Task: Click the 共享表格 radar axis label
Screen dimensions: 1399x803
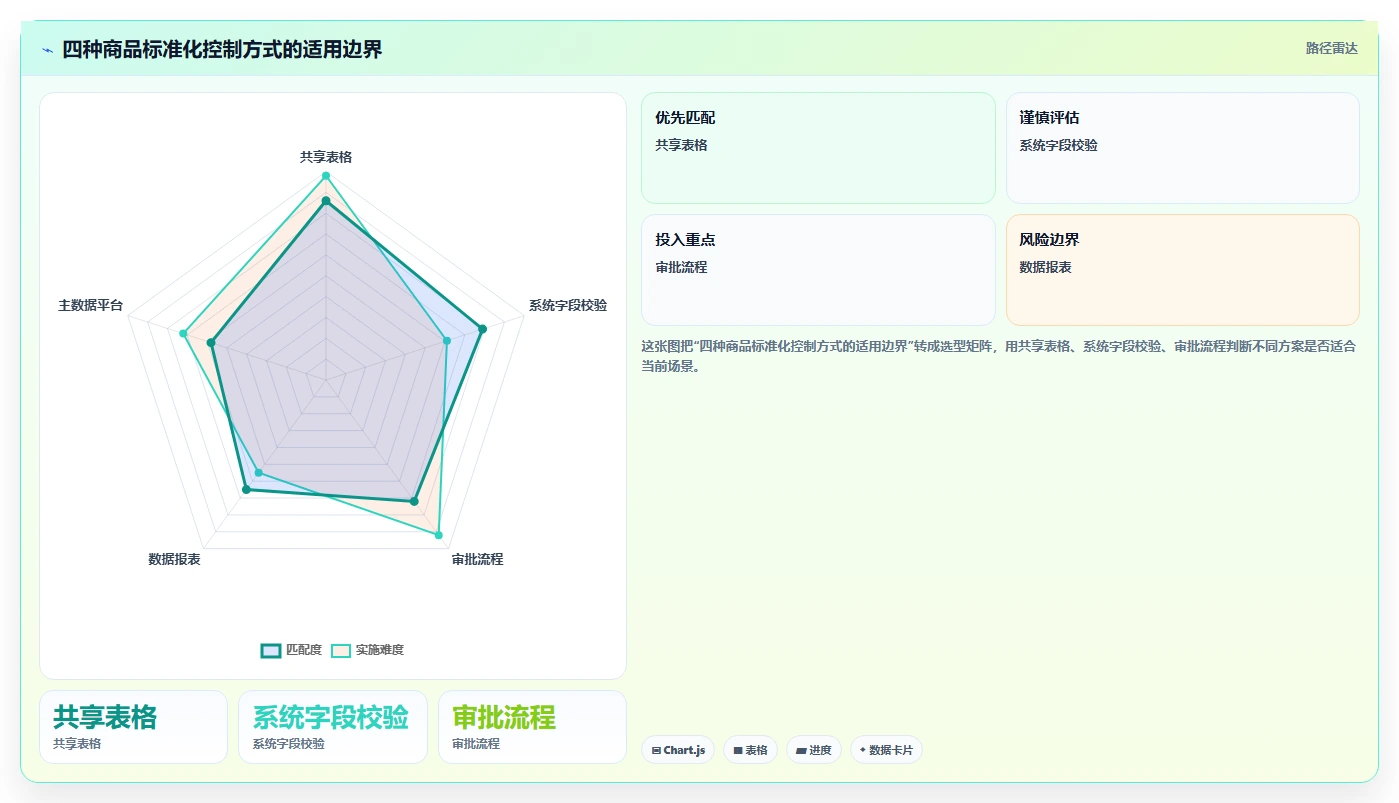Action: (326, 157)
